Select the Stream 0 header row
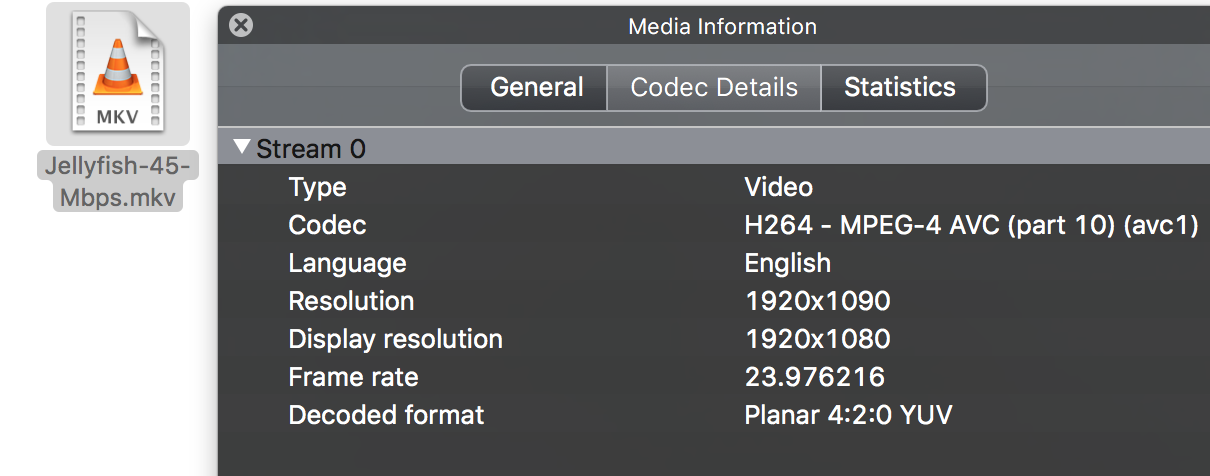Image resolution: width=1210 pixels, height=476 pixels. tap(311, 150)
